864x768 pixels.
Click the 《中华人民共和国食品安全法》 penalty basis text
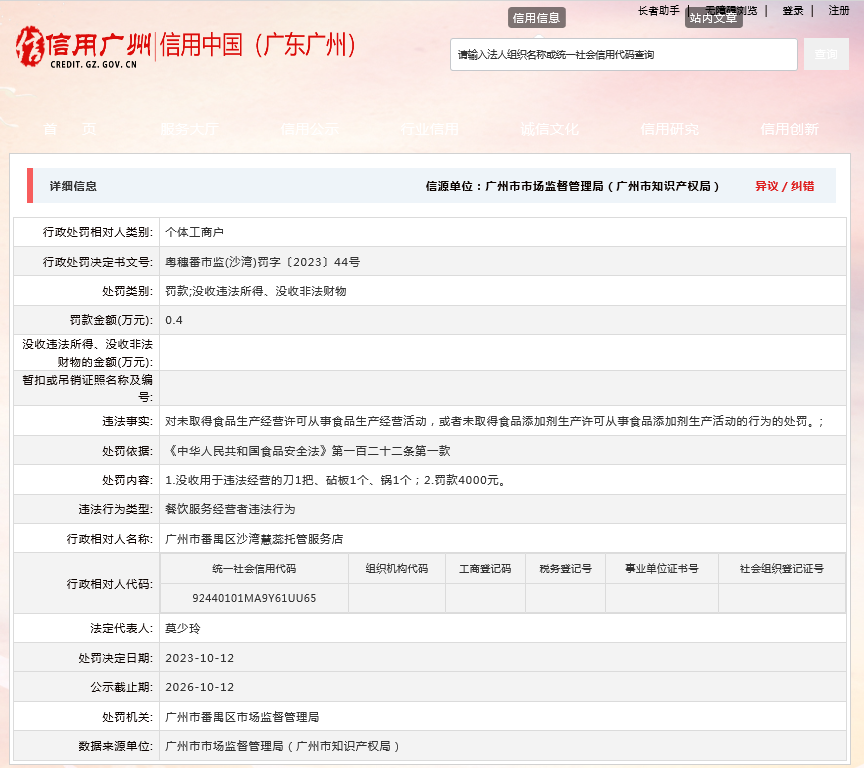[307, 451]
